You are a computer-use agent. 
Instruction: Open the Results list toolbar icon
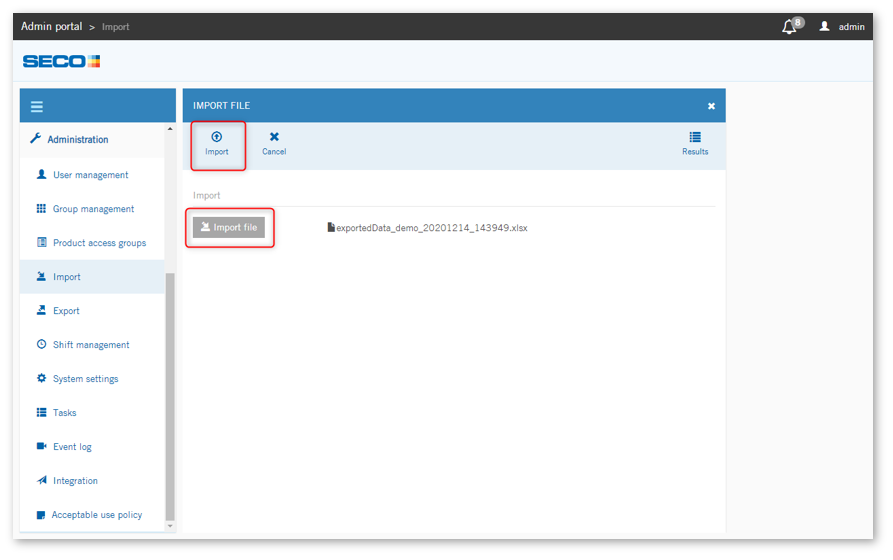(x=695, y=137)
